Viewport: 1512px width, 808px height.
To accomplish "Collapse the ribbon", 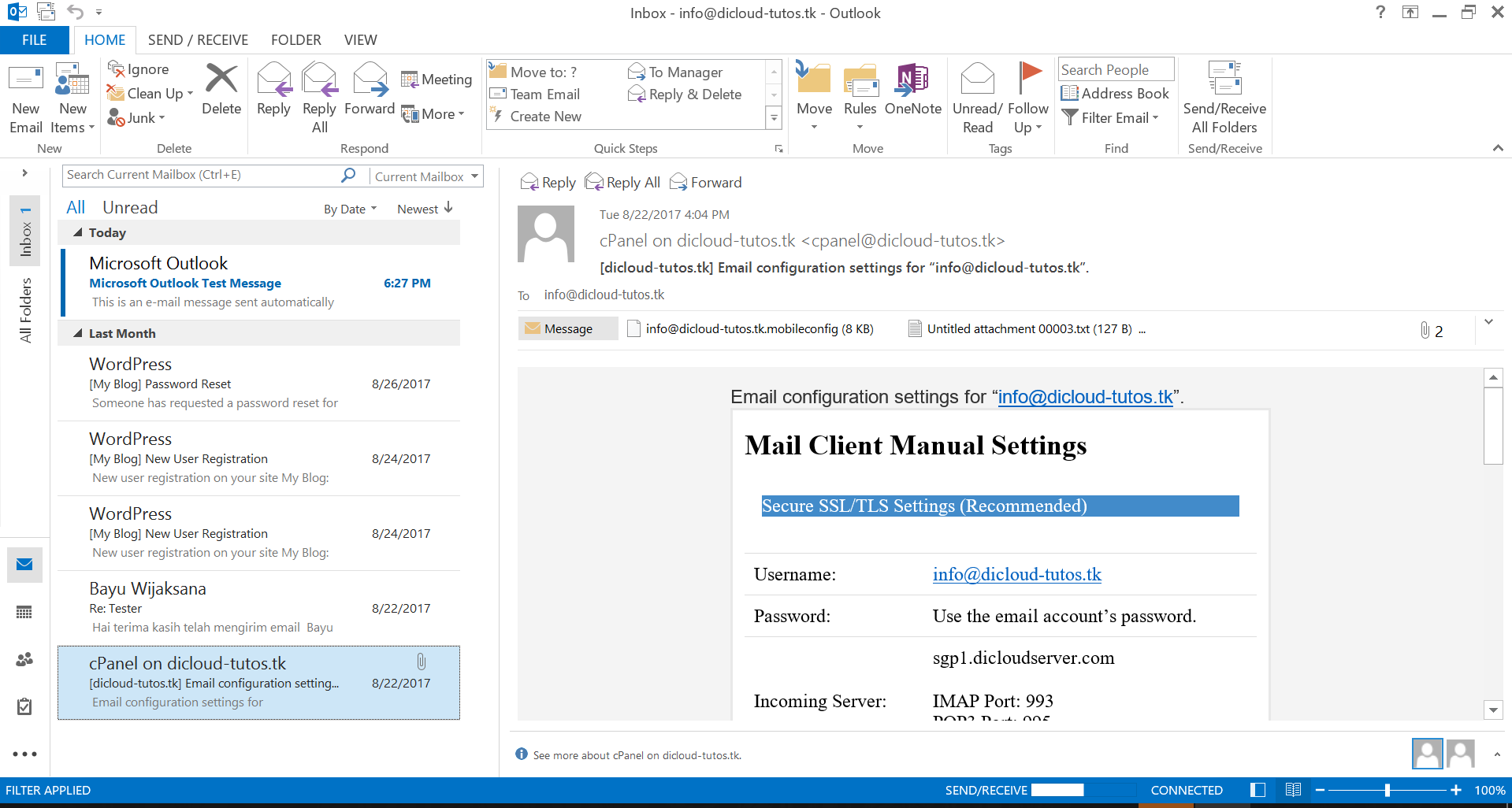I will point(1498,148).
